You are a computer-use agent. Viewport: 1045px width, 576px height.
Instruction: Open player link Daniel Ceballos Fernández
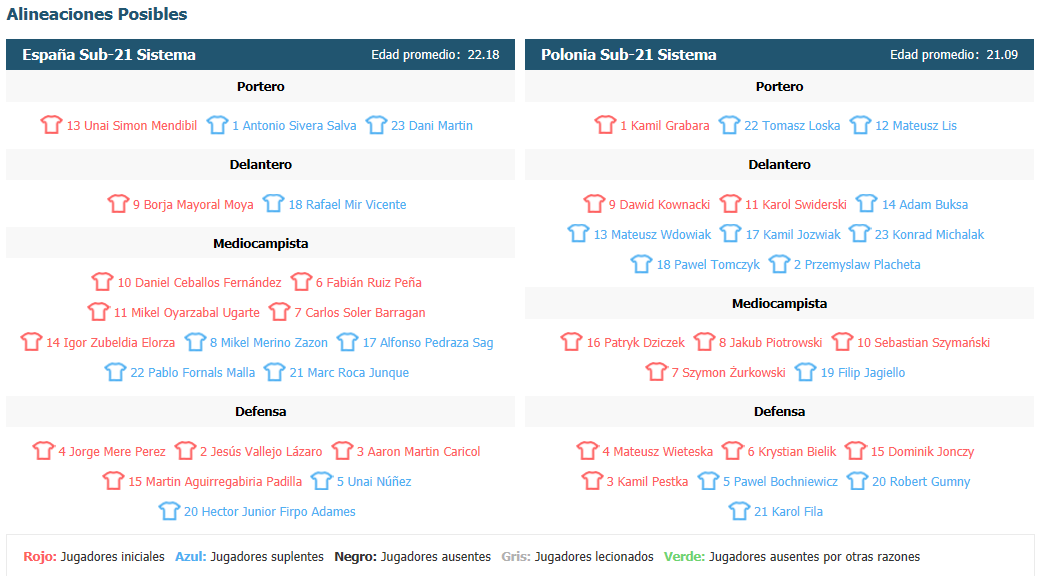199,283
